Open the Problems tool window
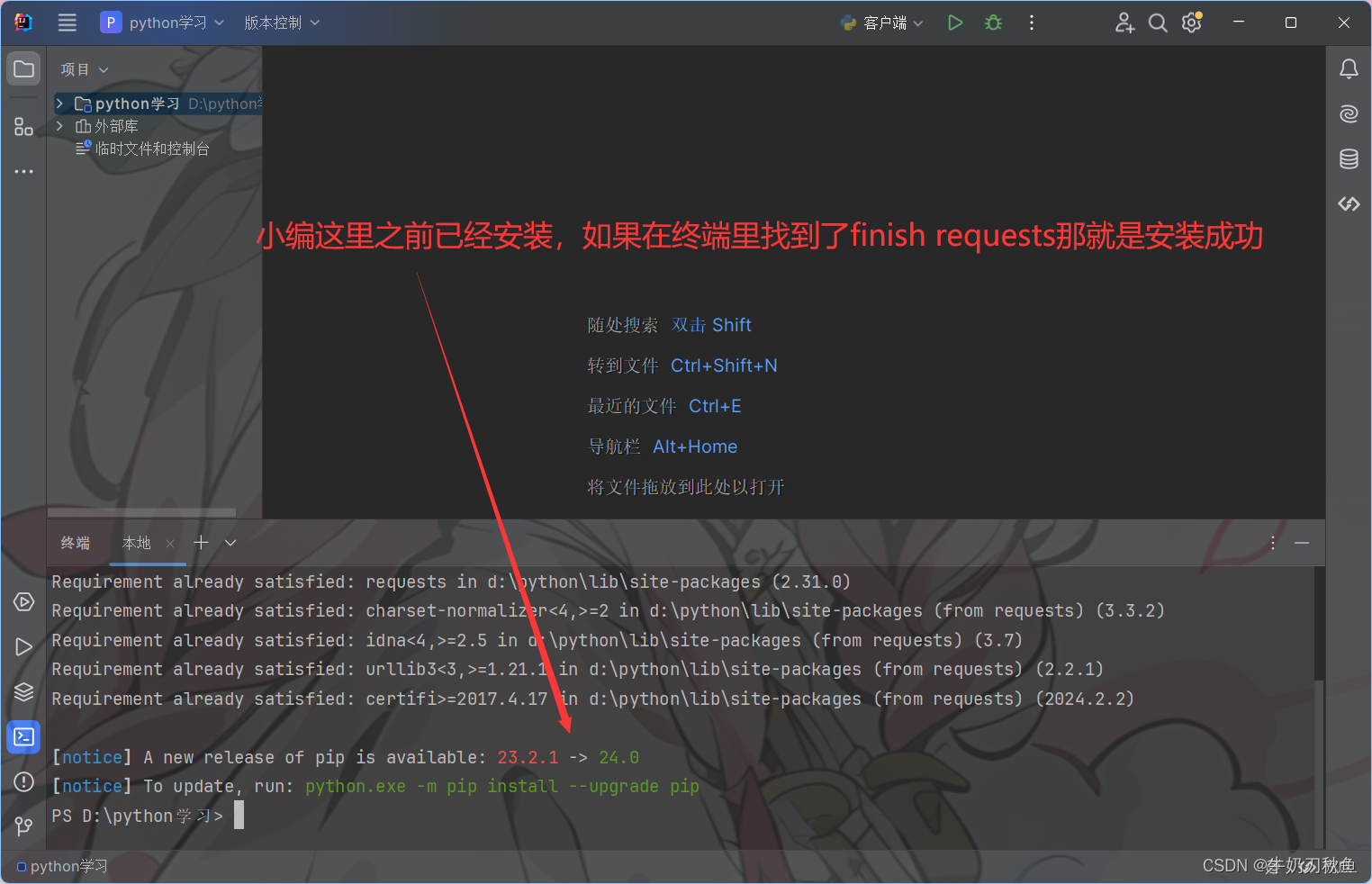Screen dimensions: 1372x884 click(x=23, y=781)
